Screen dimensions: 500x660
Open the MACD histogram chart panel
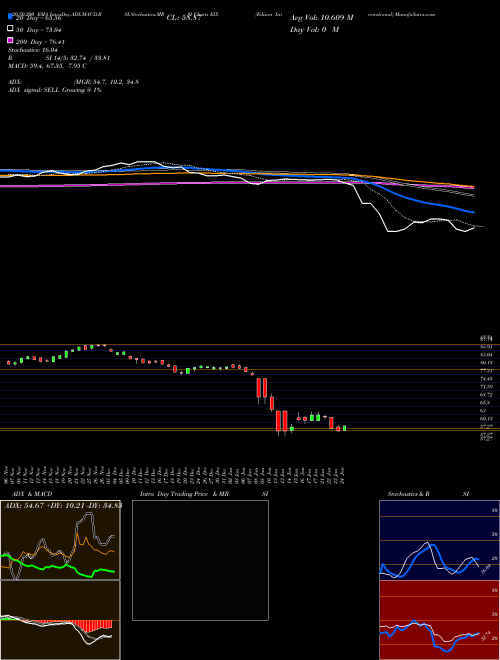pos(60,620)
